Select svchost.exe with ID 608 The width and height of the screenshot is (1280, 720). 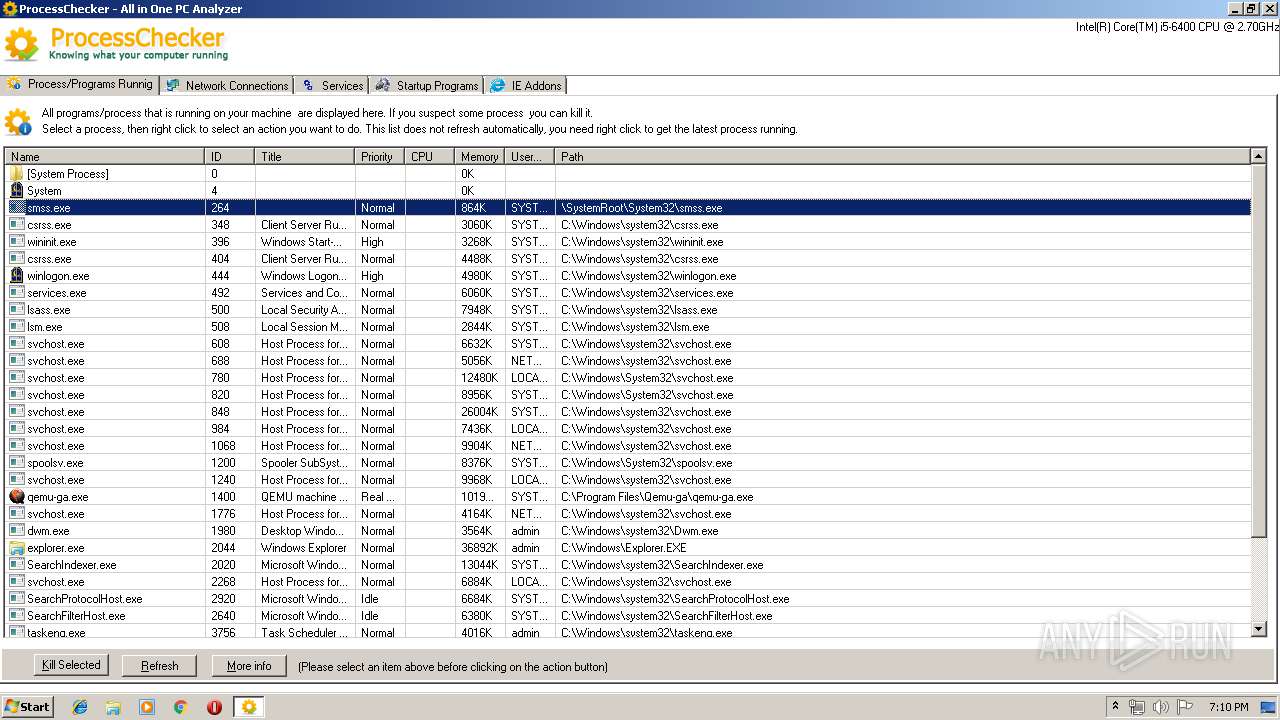point(628,343)
